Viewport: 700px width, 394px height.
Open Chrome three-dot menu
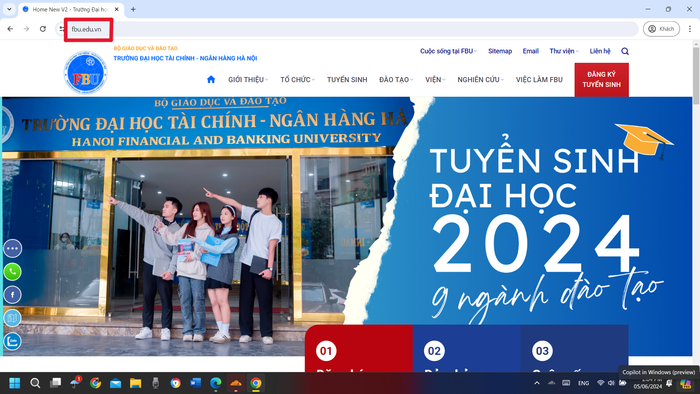(x=690, y=29)
